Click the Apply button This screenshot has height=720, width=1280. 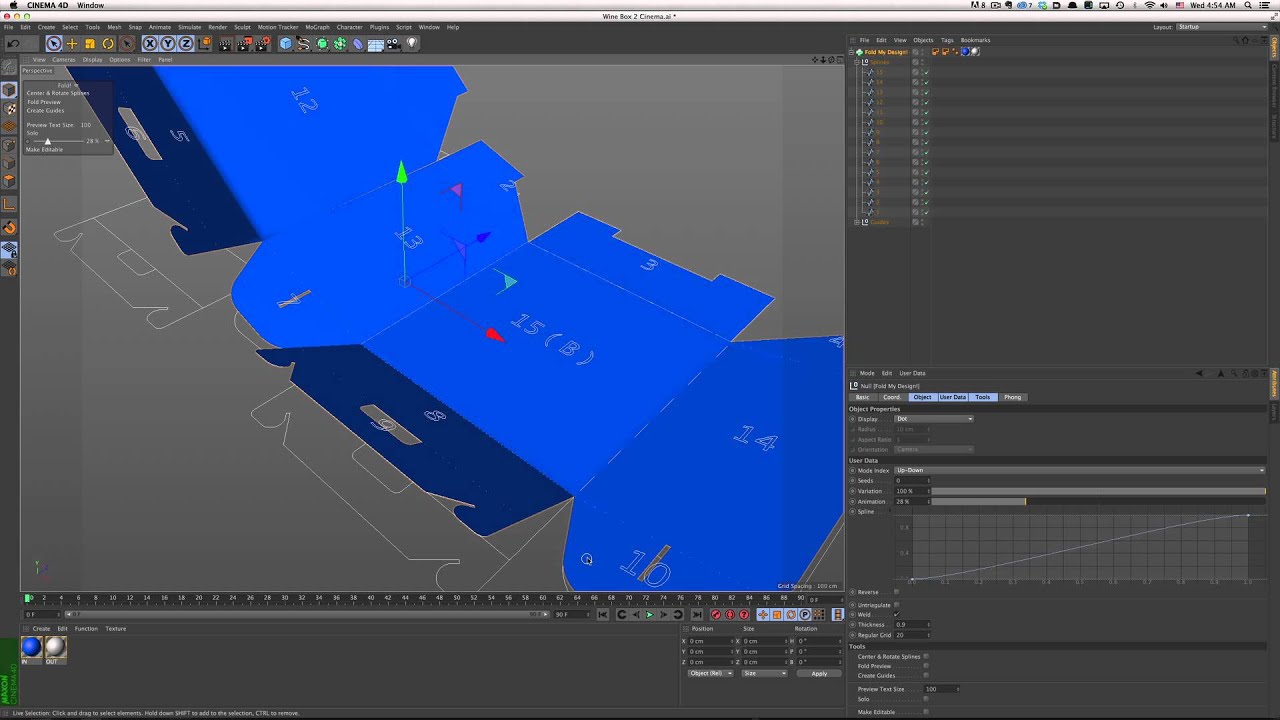pos(819,673)
